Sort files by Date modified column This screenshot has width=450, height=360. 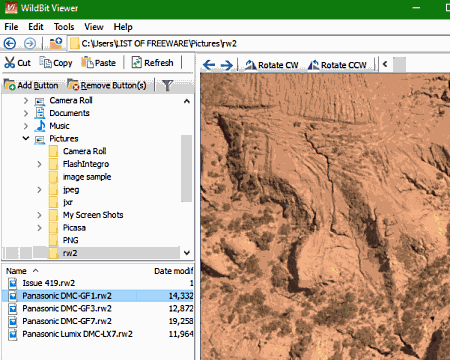[173, 271]
